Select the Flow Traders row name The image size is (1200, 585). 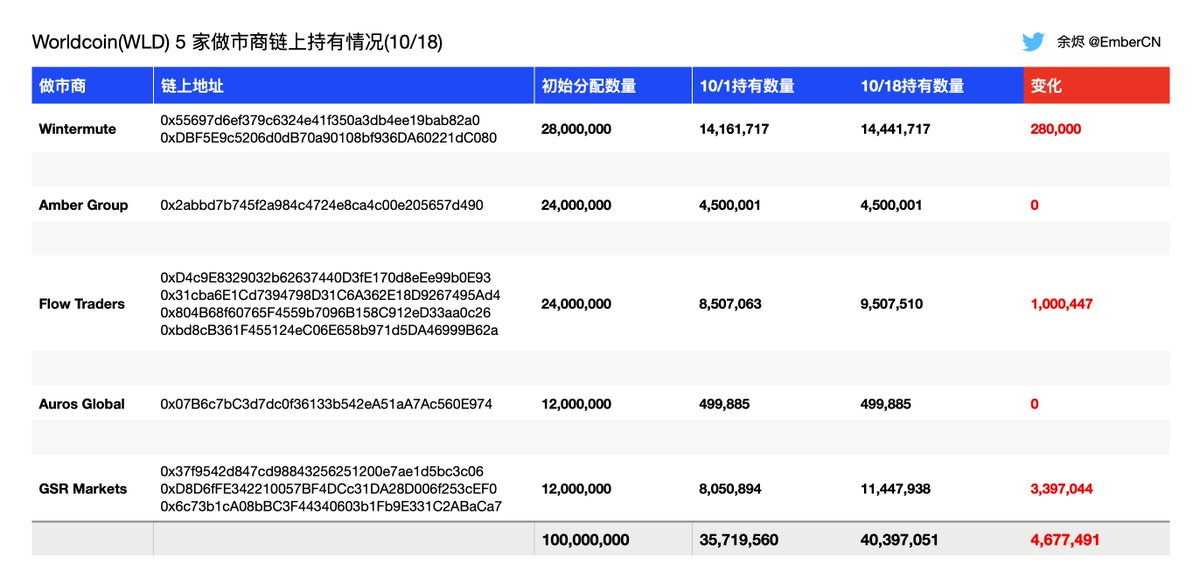click(81, 304)
